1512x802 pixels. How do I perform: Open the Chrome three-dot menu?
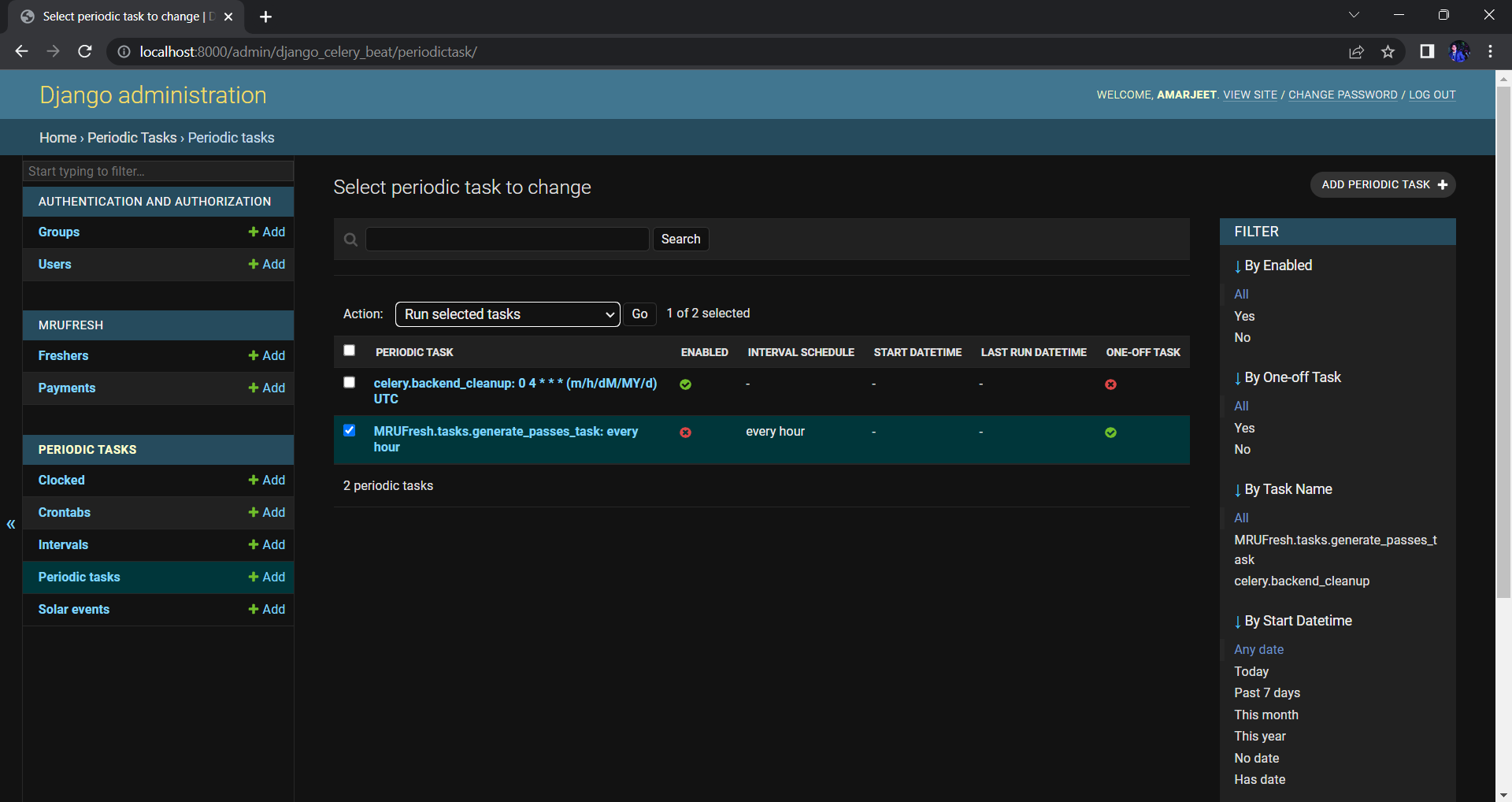[x=1490, y=52]
